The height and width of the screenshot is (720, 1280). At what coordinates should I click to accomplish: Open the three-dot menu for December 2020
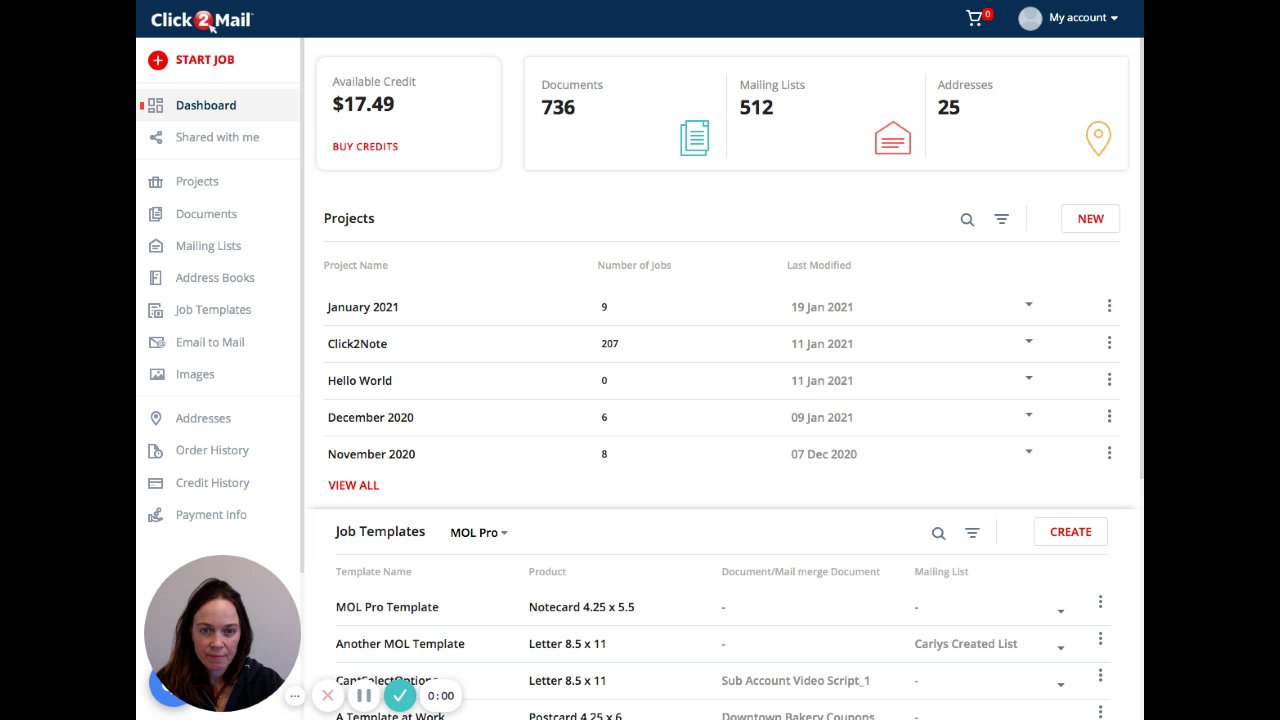[x=1109, y=416]
